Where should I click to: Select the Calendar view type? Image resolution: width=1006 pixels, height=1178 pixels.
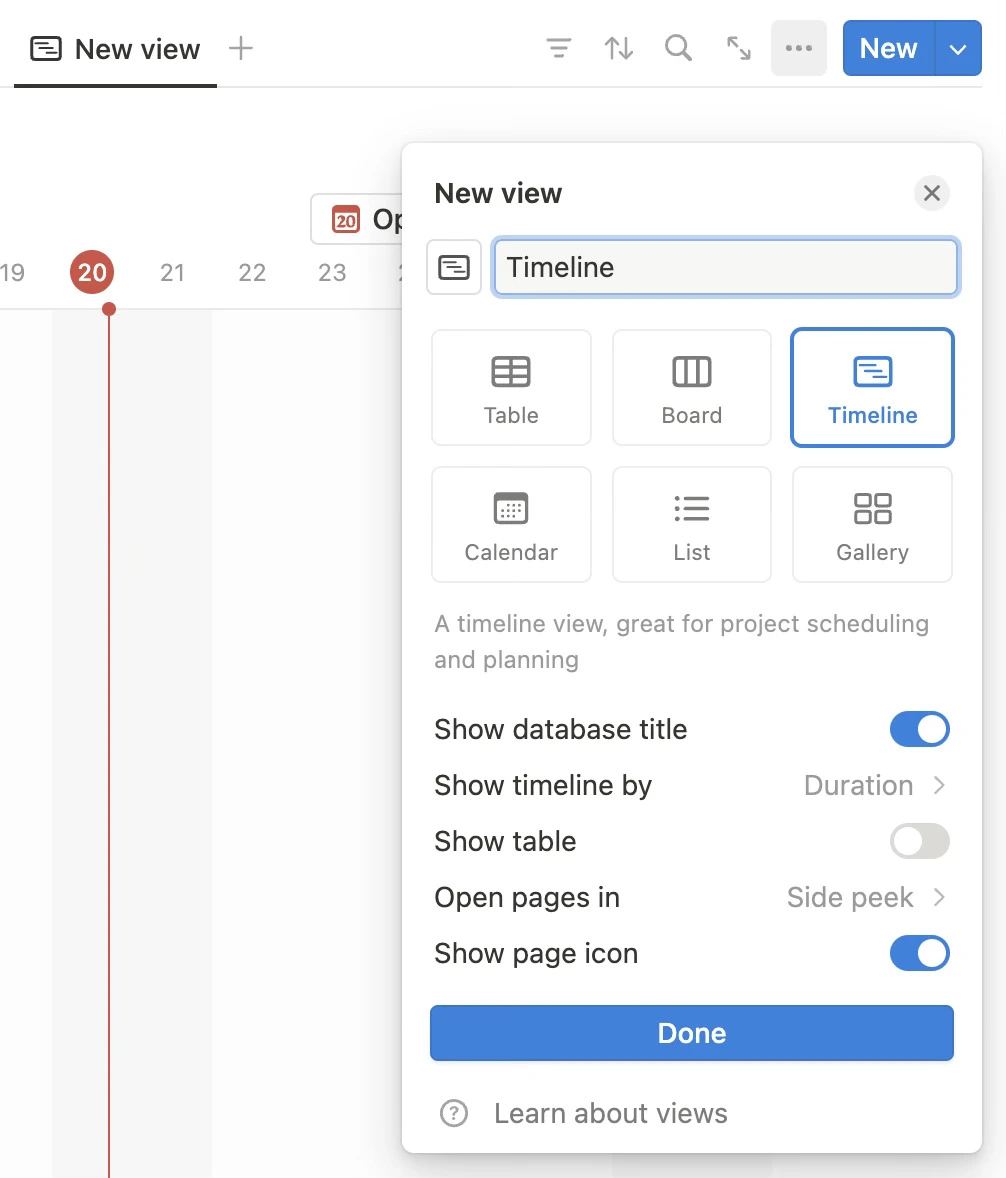511,524
